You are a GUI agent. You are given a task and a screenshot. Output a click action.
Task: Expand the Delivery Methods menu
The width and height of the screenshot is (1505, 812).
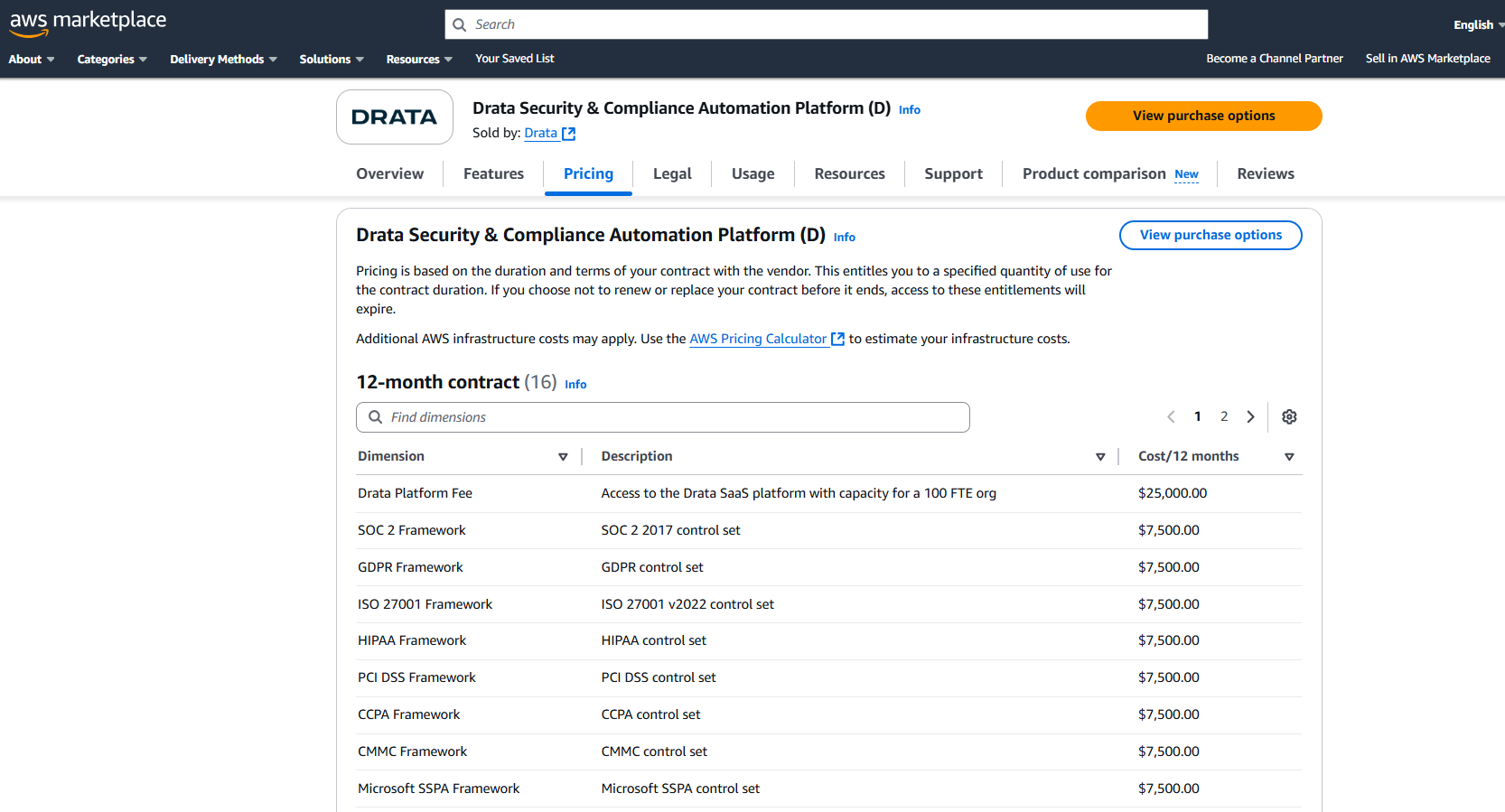click(223, 60)
